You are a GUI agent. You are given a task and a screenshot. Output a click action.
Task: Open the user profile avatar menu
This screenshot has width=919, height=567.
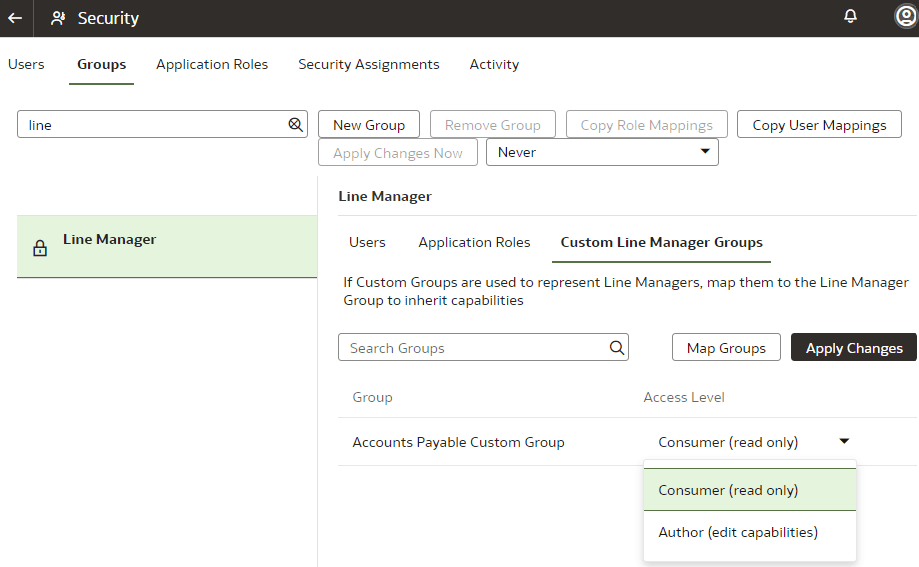tap(905, 17)
